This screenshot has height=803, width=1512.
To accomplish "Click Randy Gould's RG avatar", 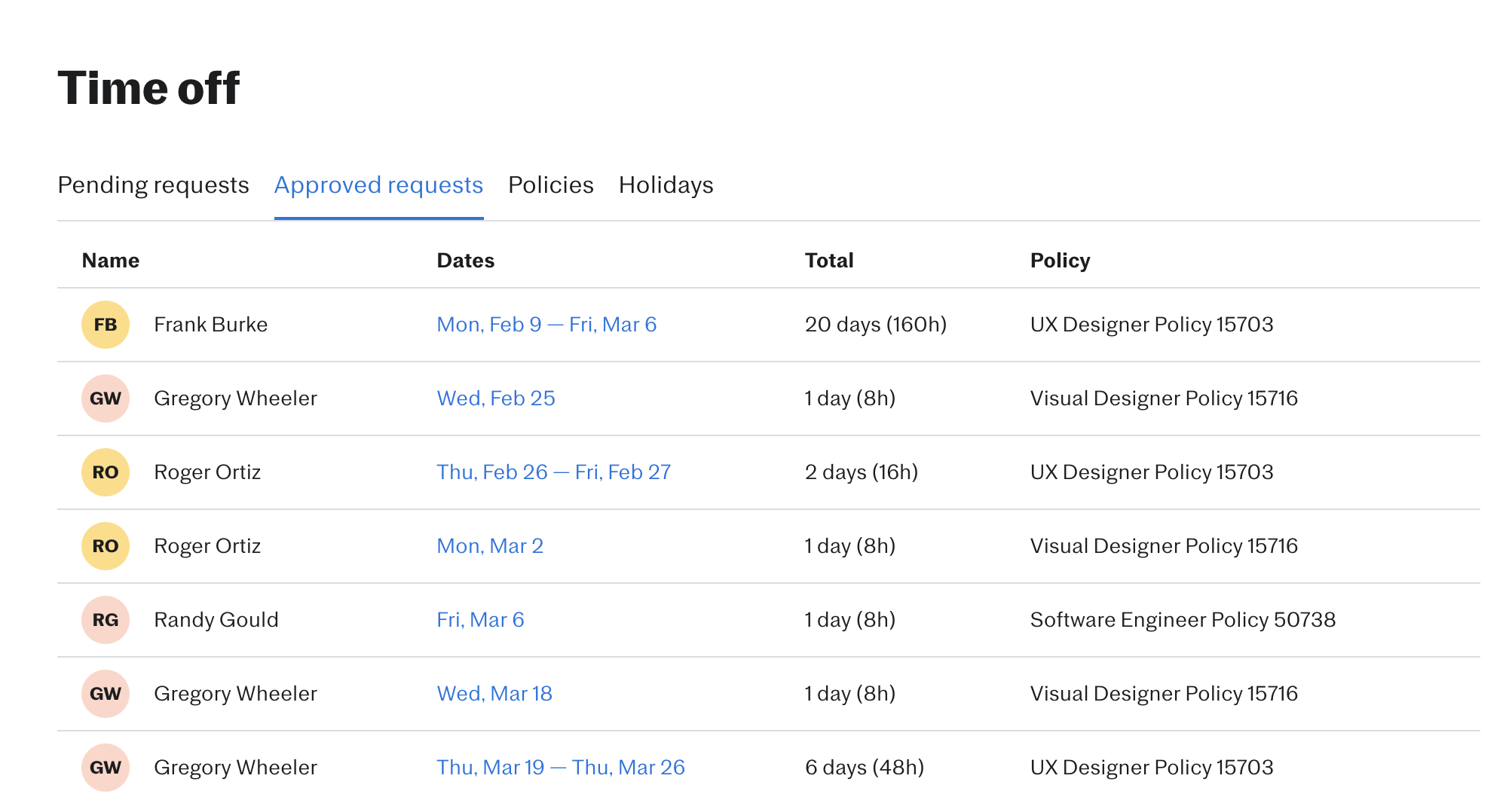I will pyautogui.click(x=106, y=620).
